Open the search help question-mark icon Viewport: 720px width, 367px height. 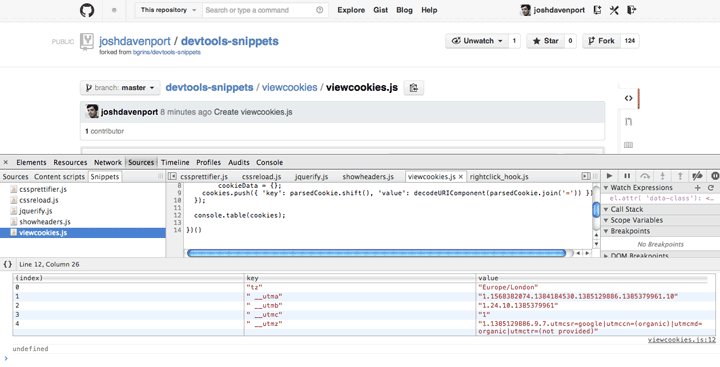(x=320, y=10)
